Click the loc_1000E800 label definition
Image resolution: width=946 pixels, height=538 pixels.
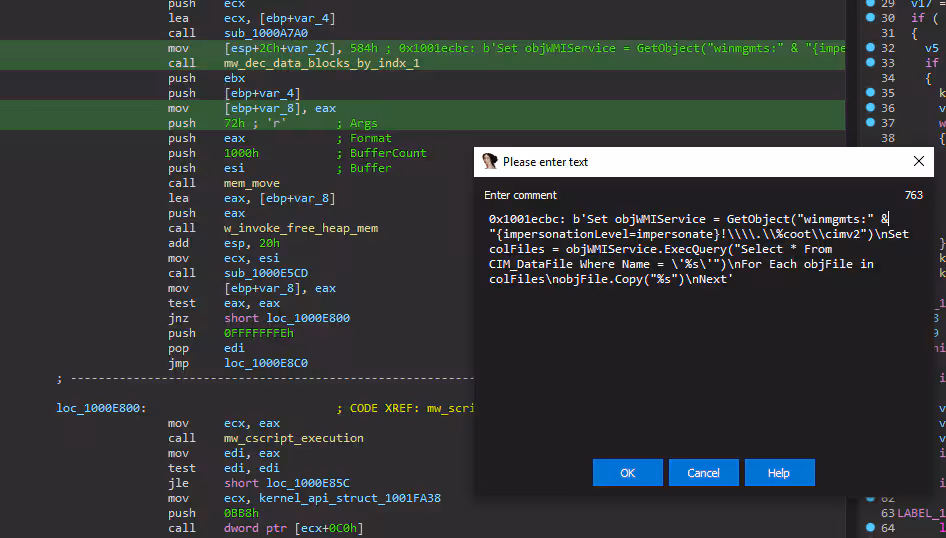pos(101,408)
